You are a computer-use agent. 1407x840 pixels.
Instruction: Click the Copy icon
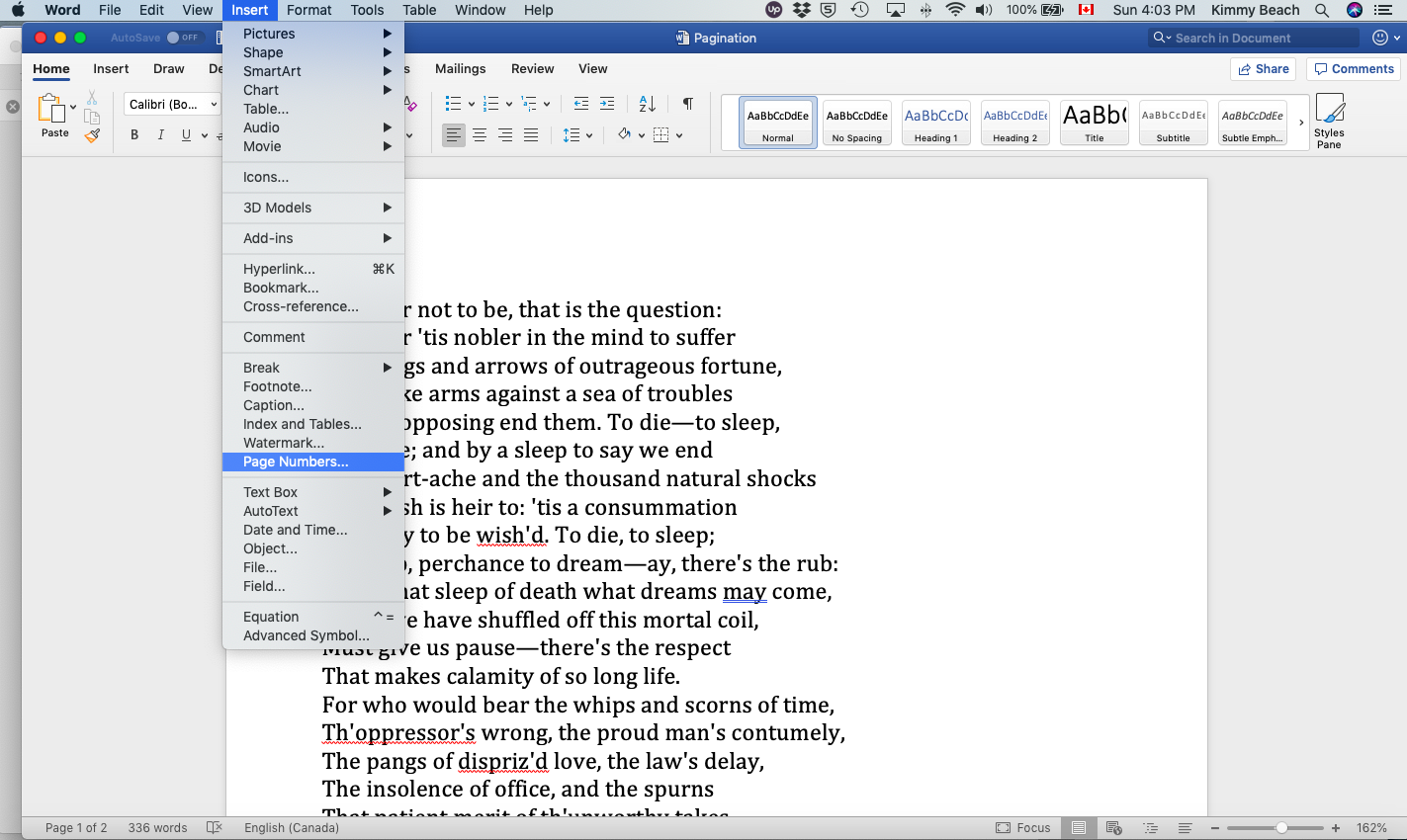click(92, 117)
